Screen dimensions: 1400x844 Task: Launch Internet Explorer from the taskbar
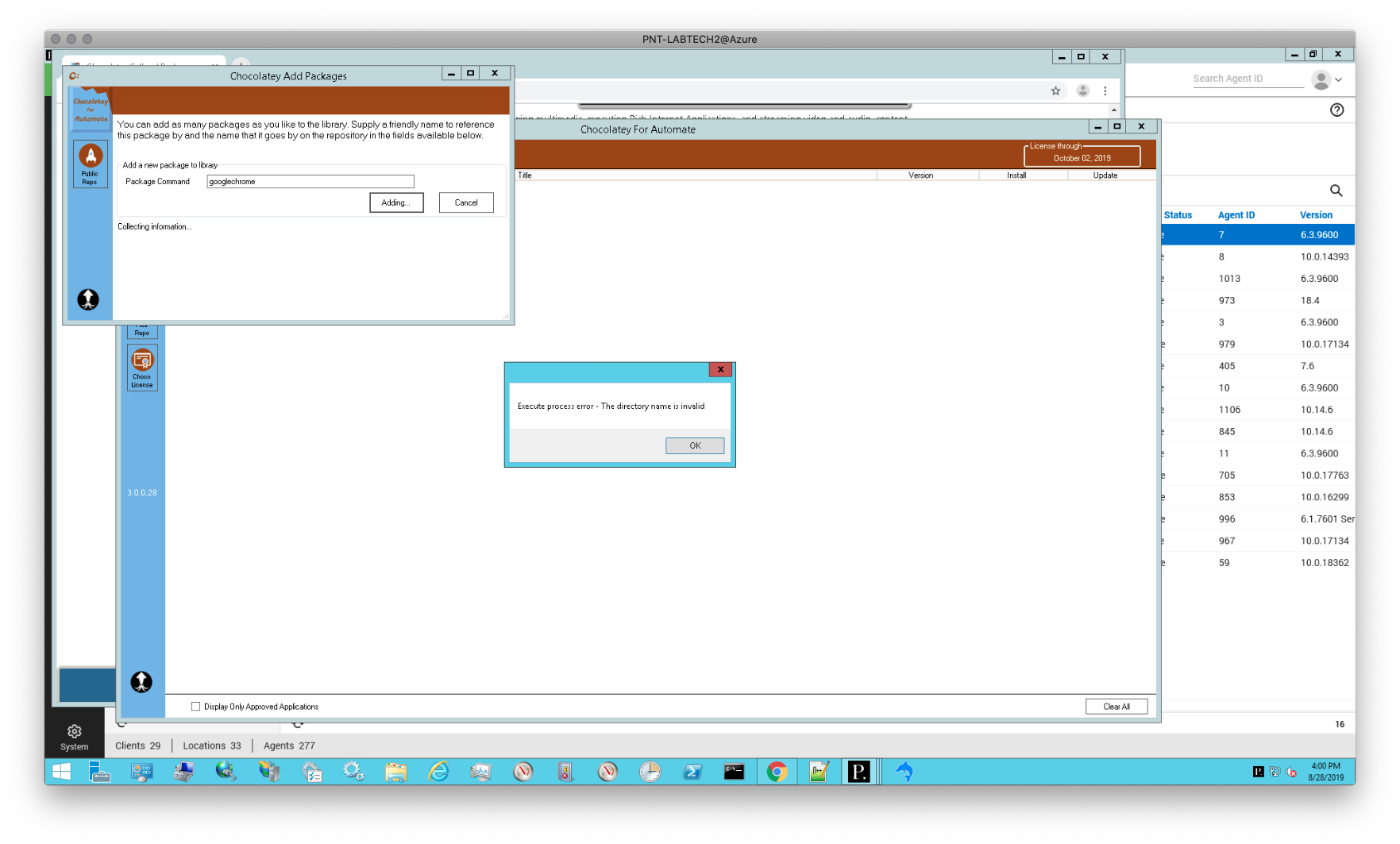(x=438, y=771)
